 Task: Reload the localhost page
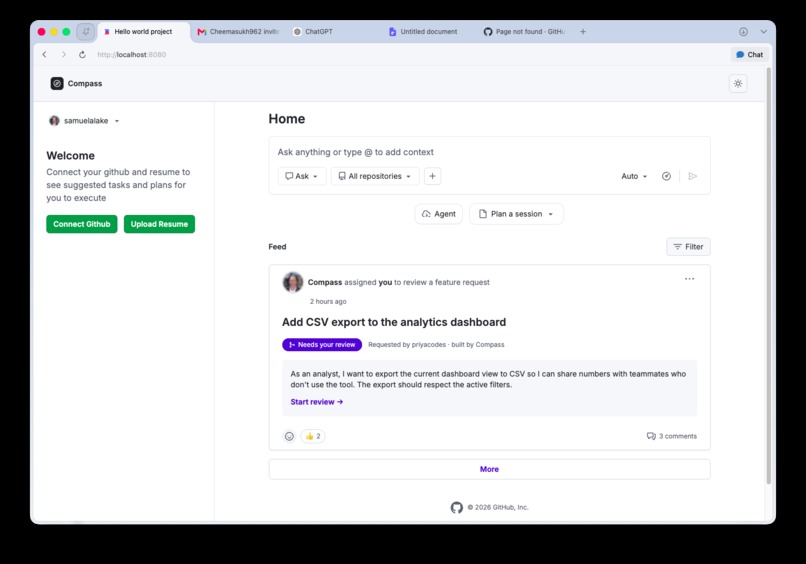click(x=82, y=54)
